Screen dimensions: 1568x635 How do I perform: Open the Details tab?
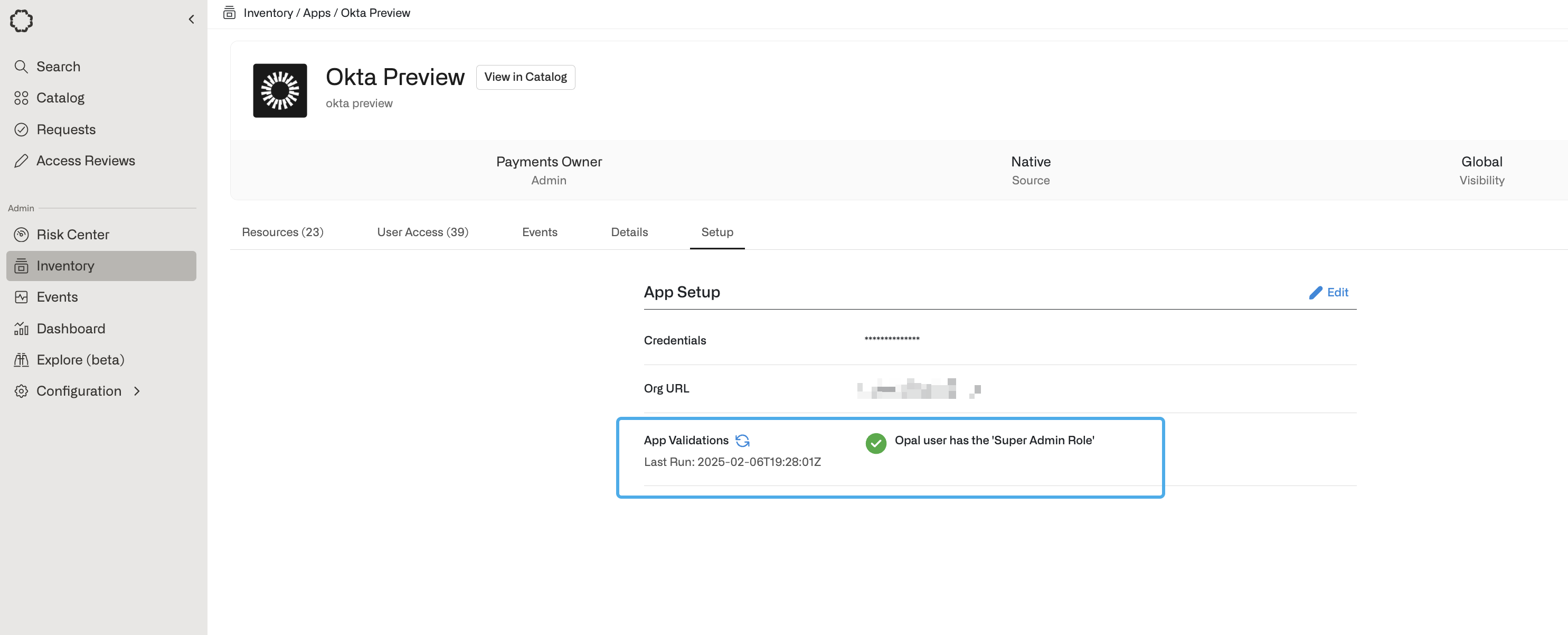[x=629, y=232]
